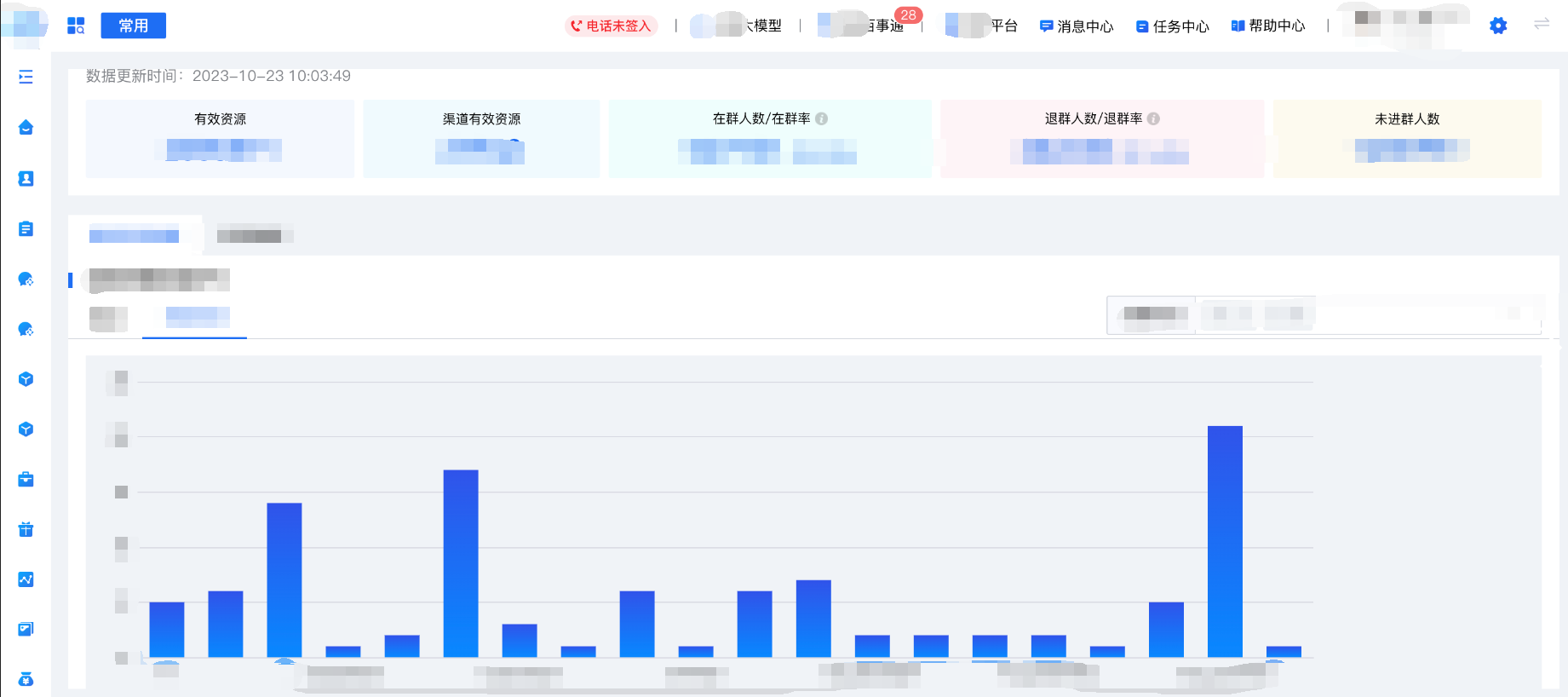Open 消息中心 message center
Image resolution: width=1568 pixels, height=697 pixels.
[x=1077, y=26]
